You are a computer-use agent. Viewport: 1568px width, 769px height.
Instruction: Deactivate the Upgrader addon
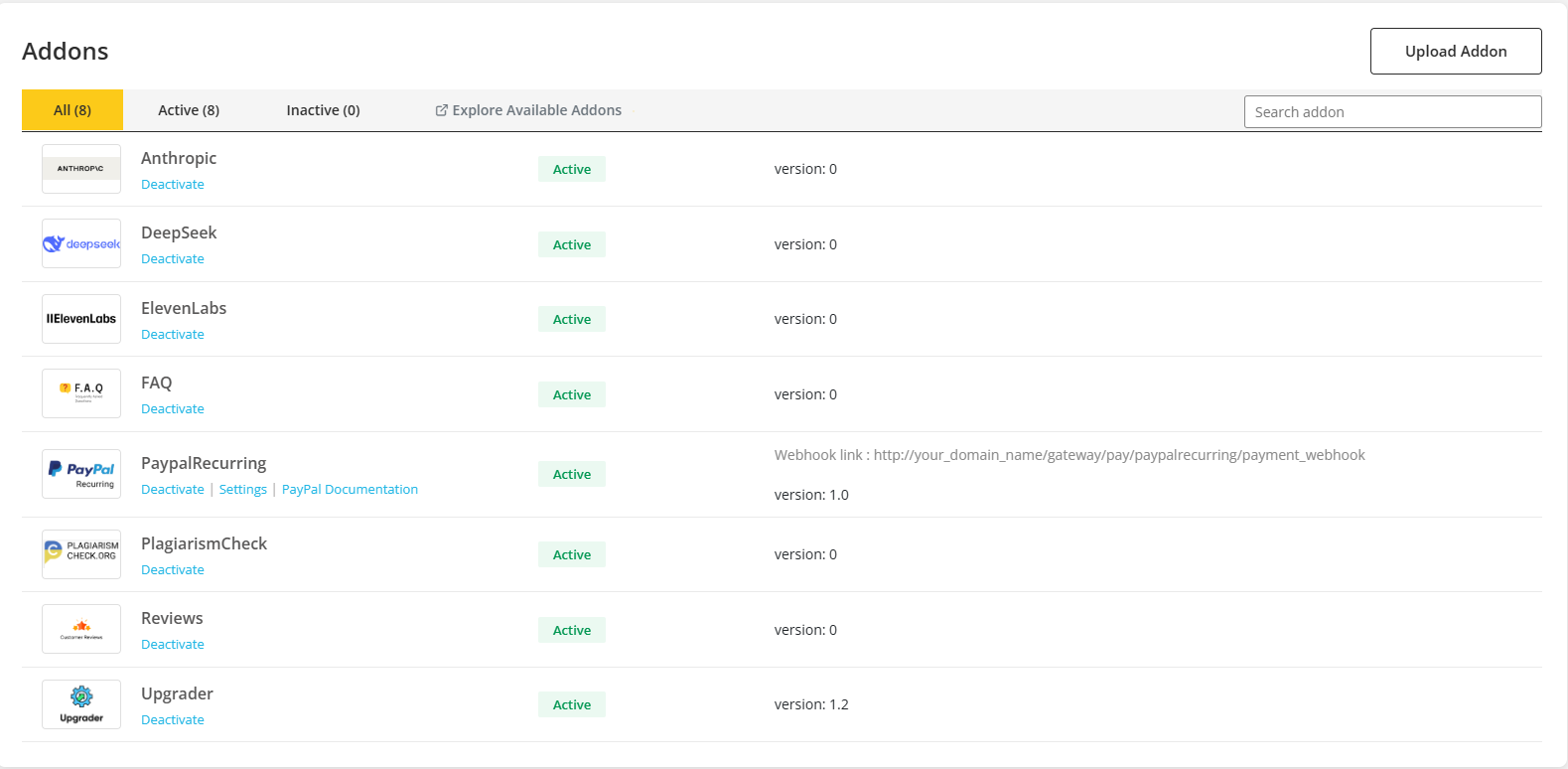tap(173, 720)
